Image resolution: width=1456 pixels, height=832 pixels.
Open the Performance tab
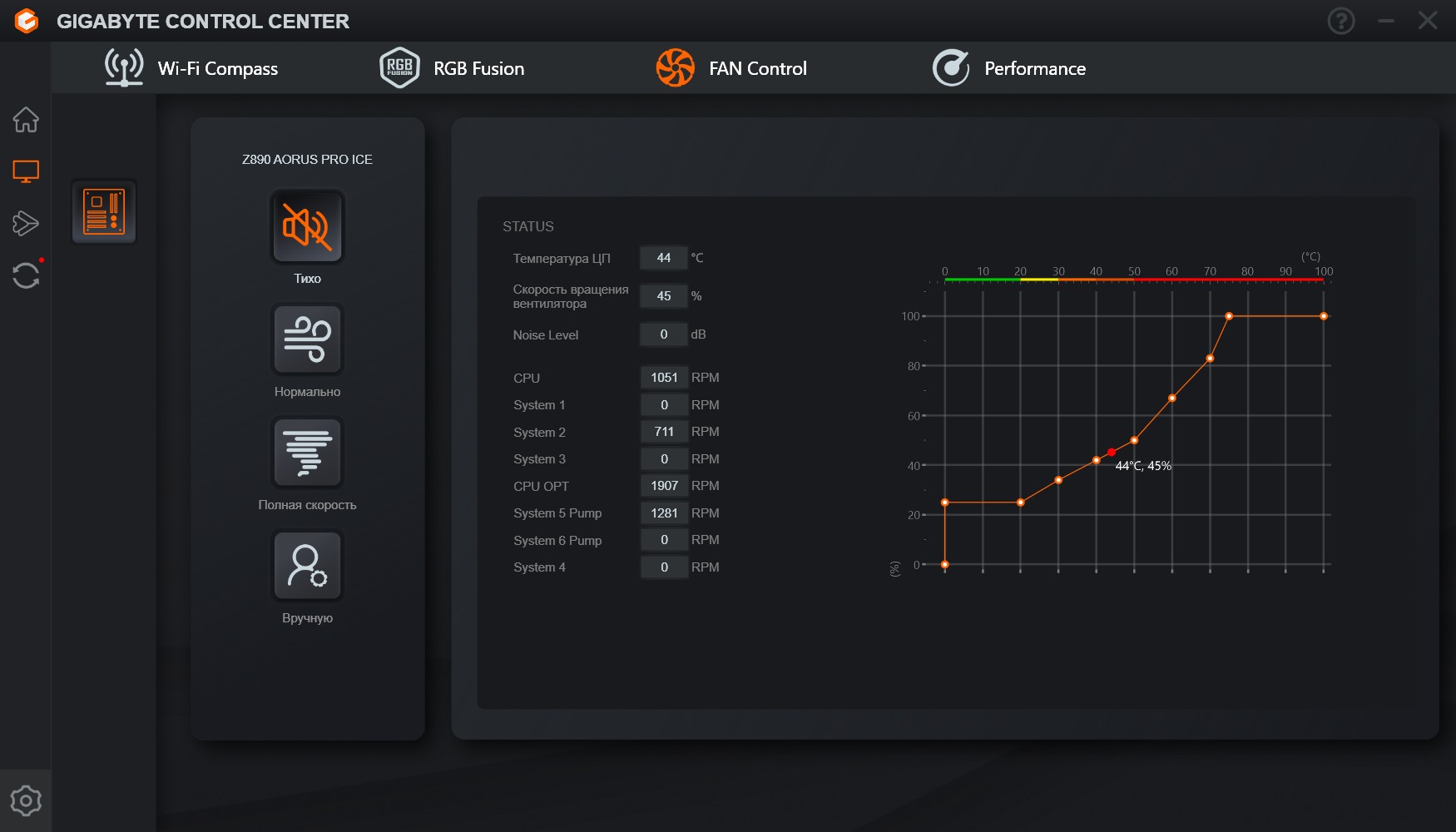(1009, 68)
